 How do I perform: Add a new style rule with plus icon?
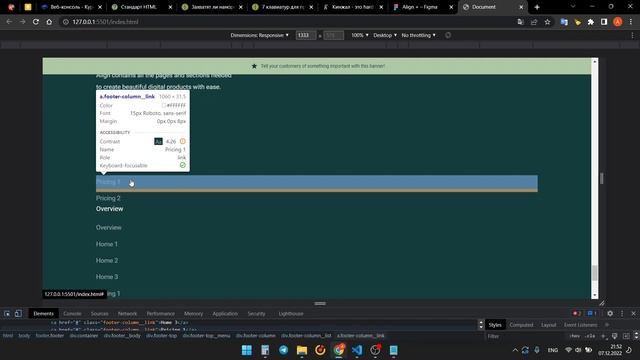(x=603, y=336)
